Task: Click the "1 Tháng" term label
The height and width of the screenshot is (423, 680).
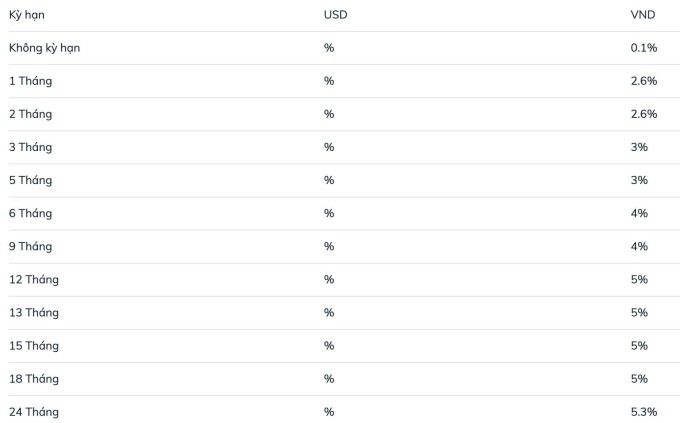Action: [30, 81]
